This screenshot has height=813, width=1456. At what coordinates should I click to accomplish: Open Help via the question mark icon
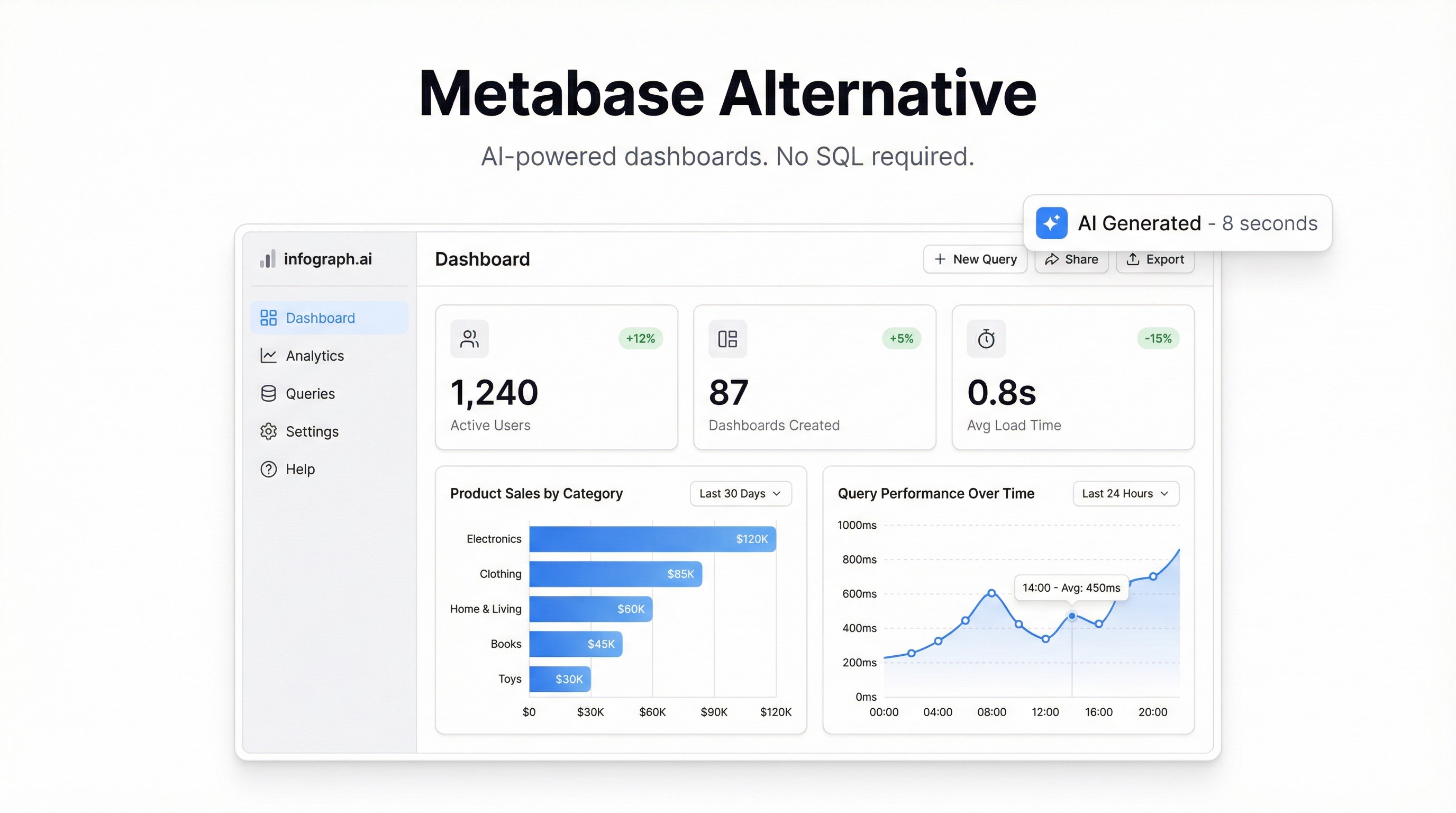point(268,468)
